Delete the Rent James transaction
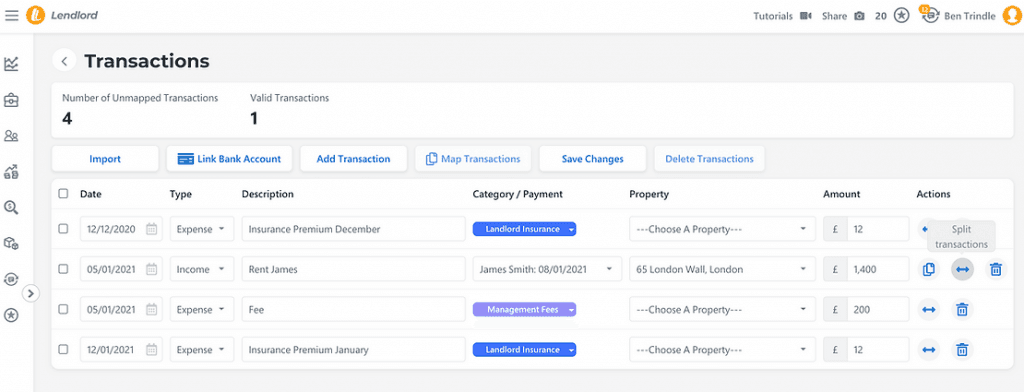The width and height of the screenshot is (1024, 392). point(995,269)
